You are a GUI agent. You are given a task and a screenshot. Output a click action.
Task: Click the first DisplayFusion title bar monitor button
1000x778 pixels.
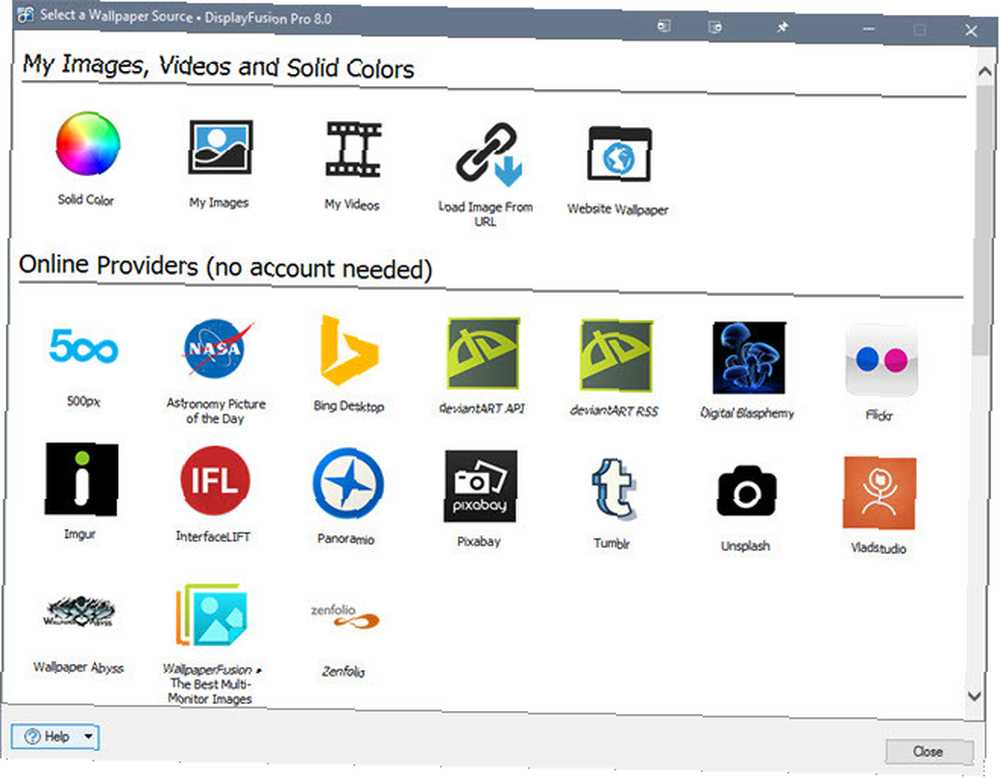pos(664,26)
